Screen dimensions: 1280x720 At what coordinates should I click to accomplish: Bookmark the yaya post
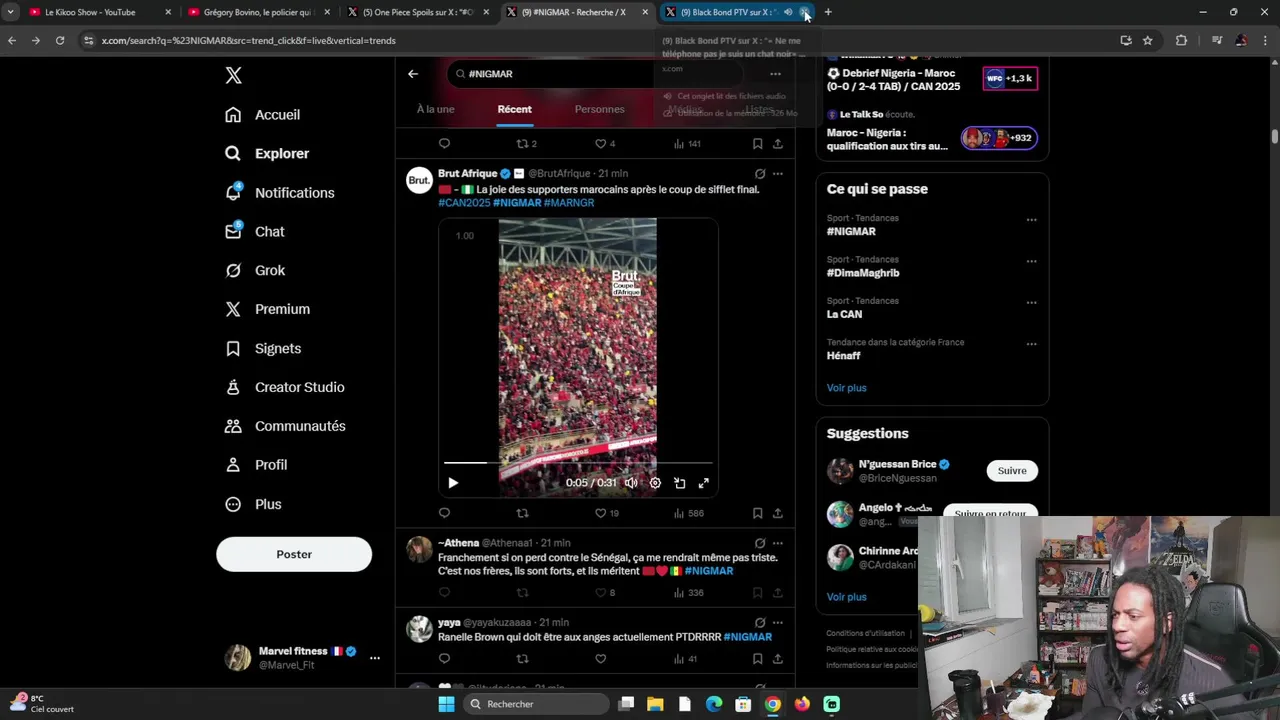(757, 659)
